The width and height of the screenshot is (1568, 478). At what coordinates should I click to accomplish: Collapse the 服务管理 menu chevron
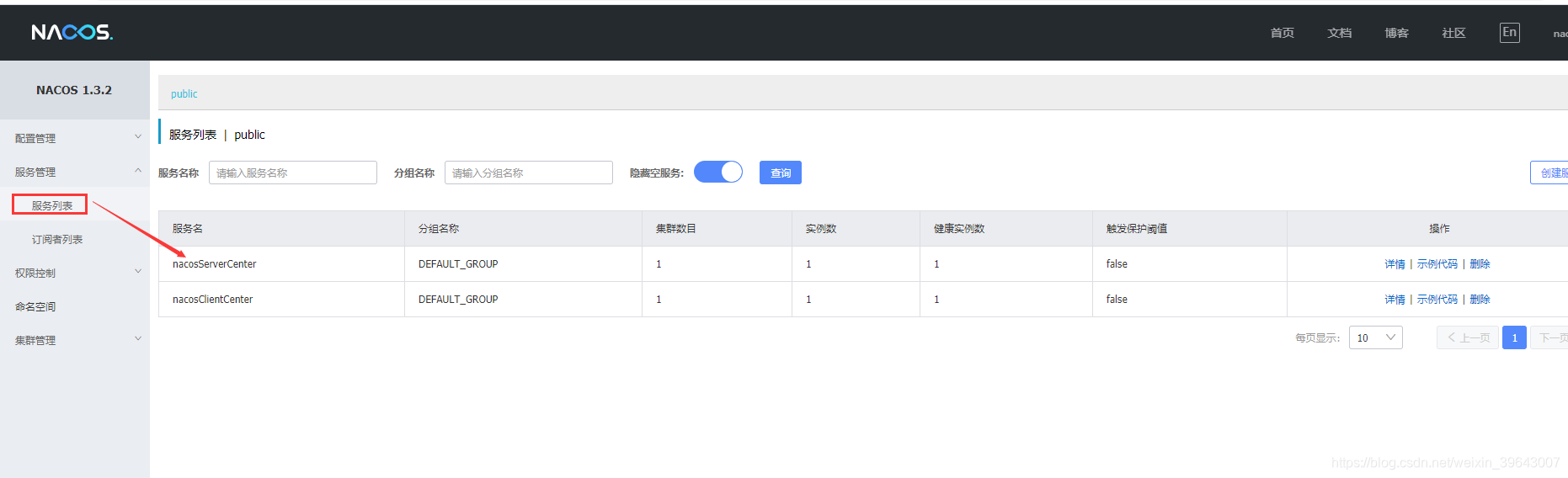tap(138, 171)
